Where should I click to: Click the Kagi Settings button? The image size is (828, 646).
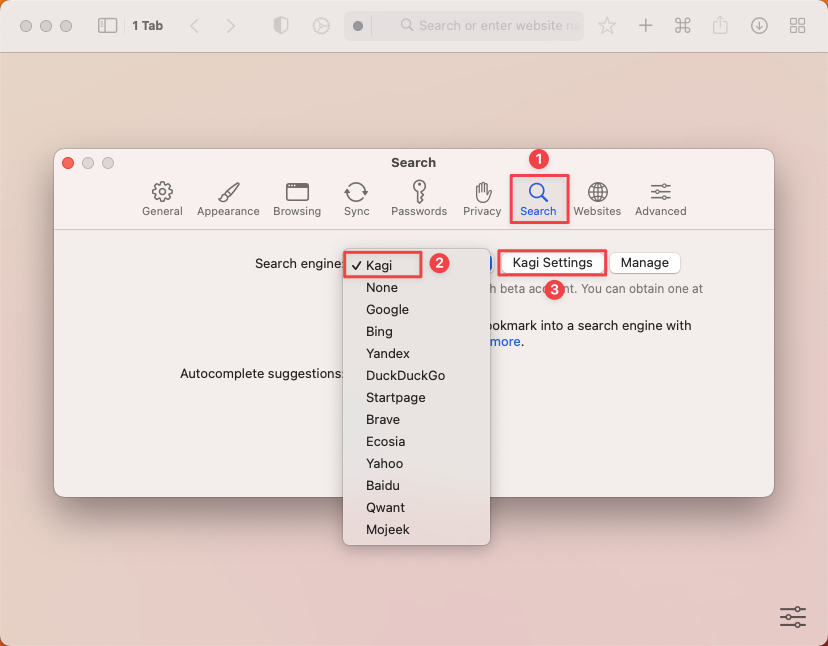[552, 263]
